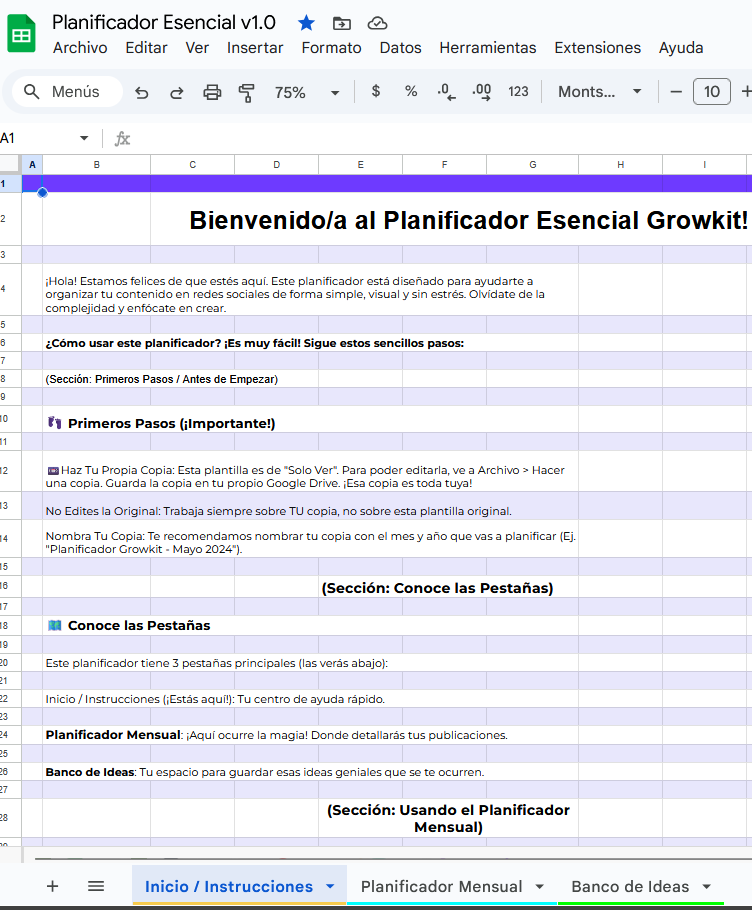This screenshot has height=910, width=752.
Task: Open Banco de Ideas tab dropdown arrow
Action: pos(706,886)
